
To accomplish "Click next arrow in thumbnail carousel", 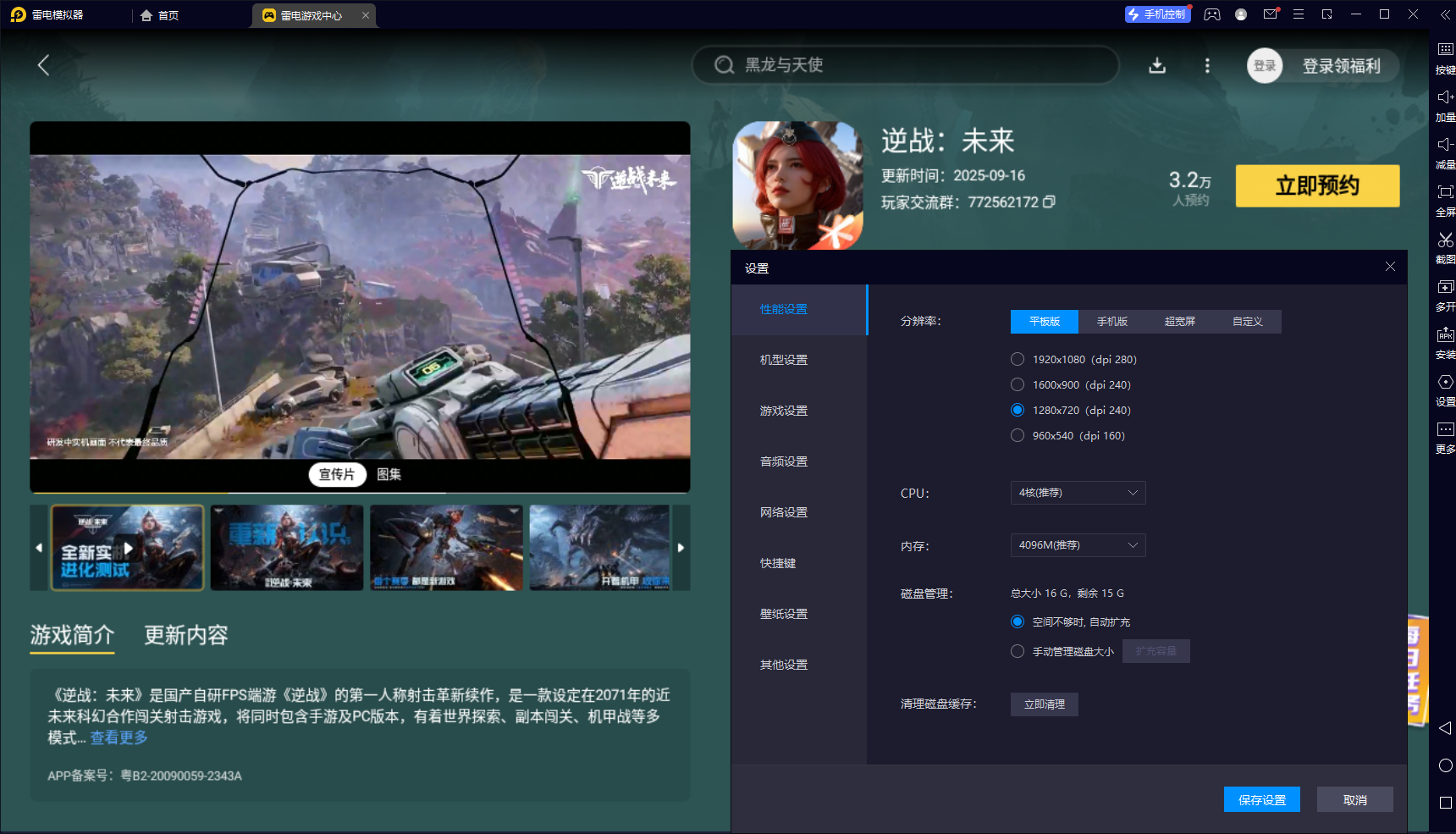I will [x=681, y=548].
